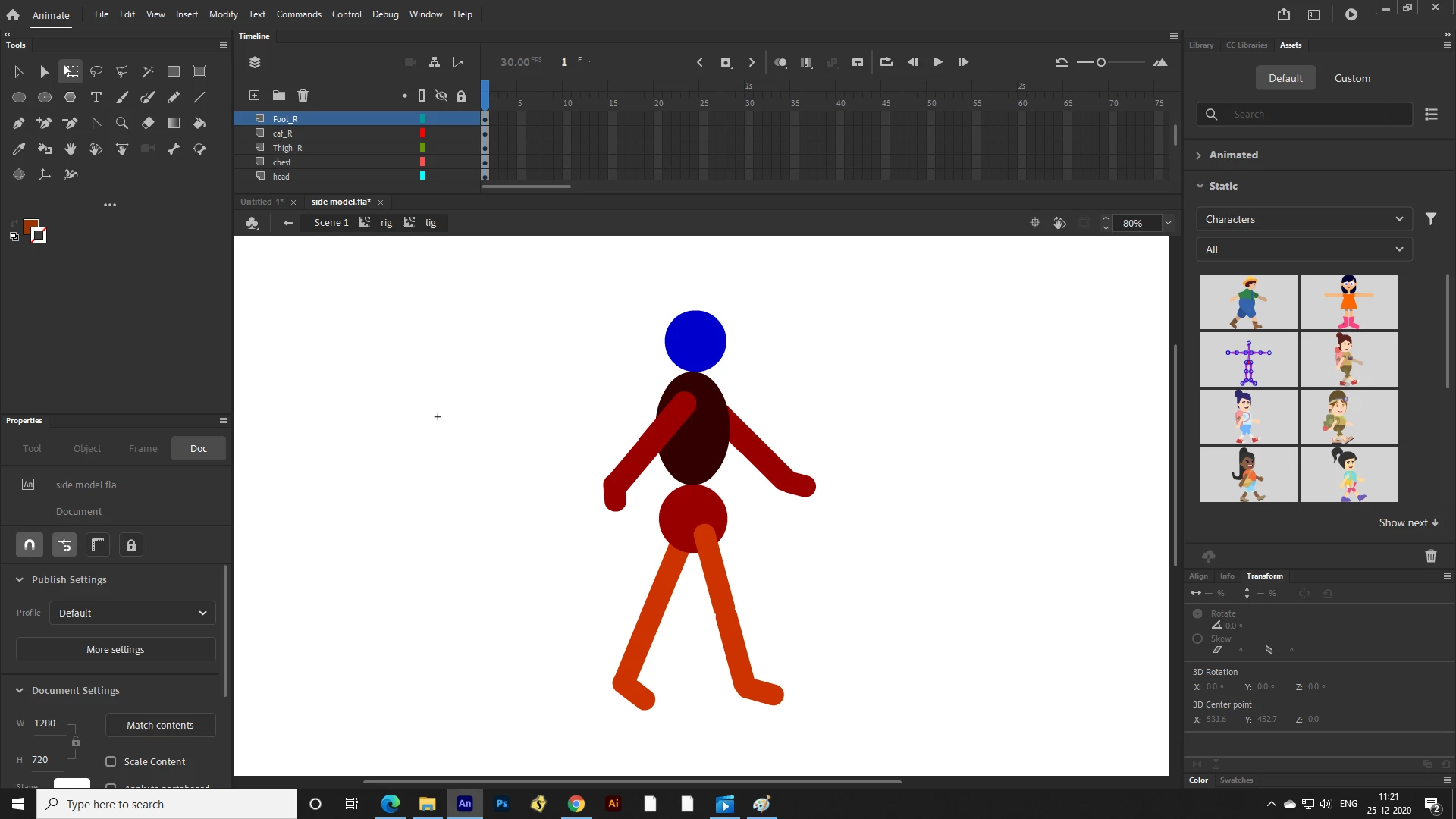This screenshot has width=1456, height=819.
Task: Play the timeline animation
Action: (937, 62)
